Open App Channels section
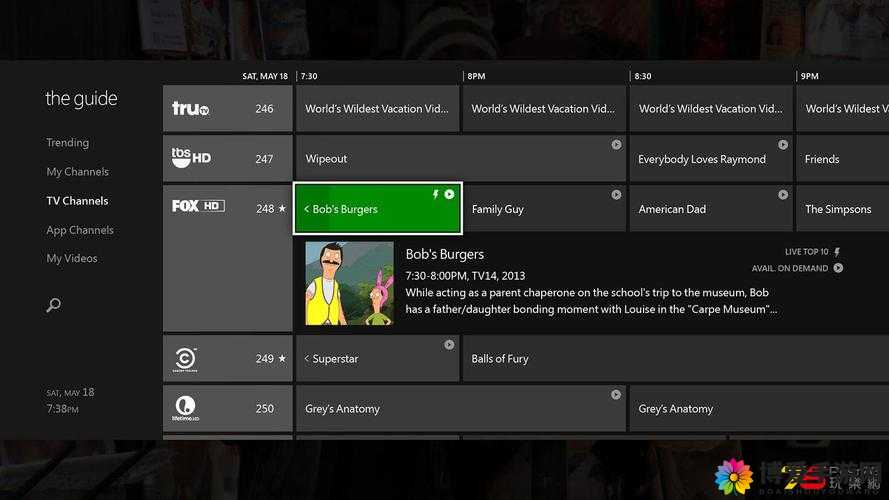This screenshot has width=889, height=500. (x=80, y=230)
